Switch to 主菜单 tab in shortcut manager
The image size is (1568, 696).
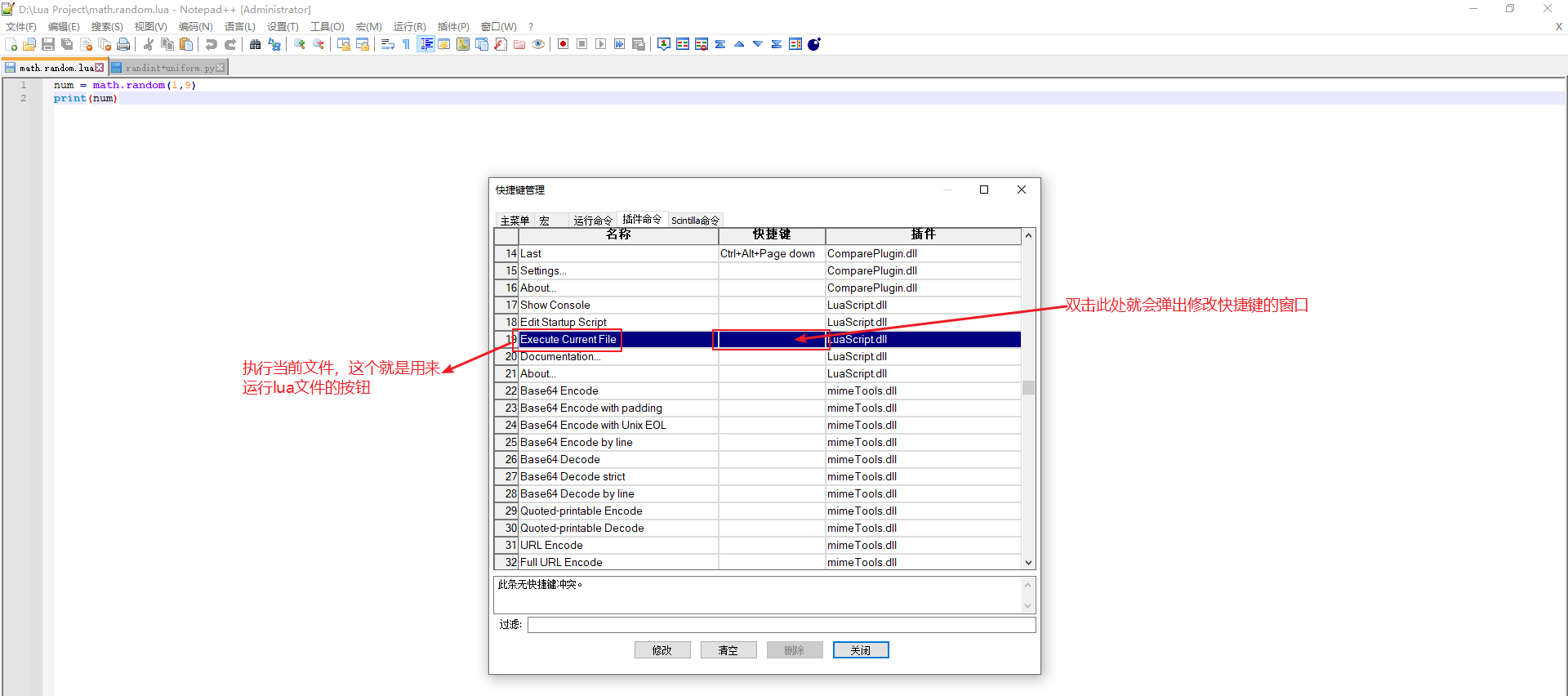click(x=514, y=221)
